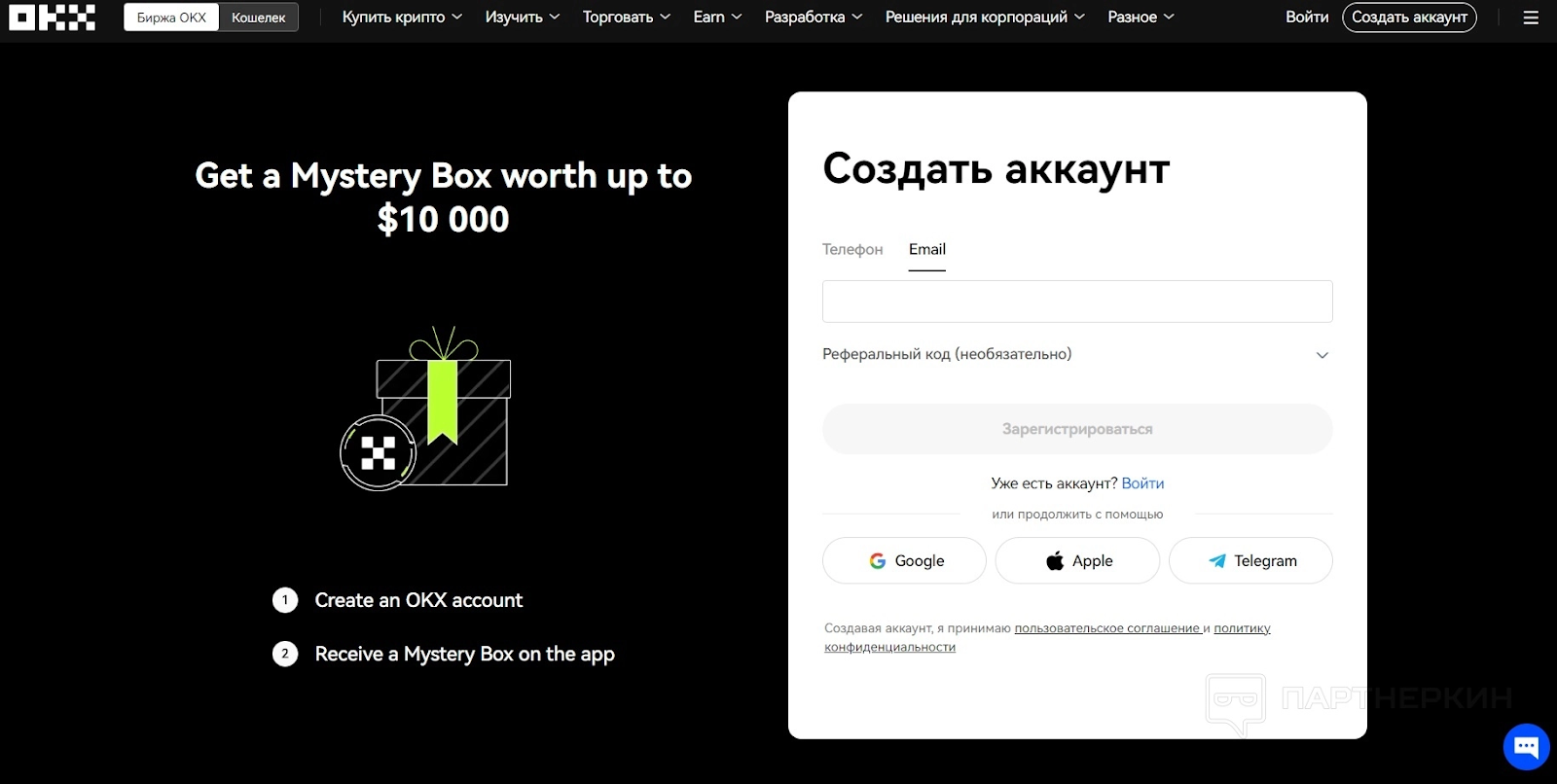Open the hamburger menu icon

click(1531, 18)
